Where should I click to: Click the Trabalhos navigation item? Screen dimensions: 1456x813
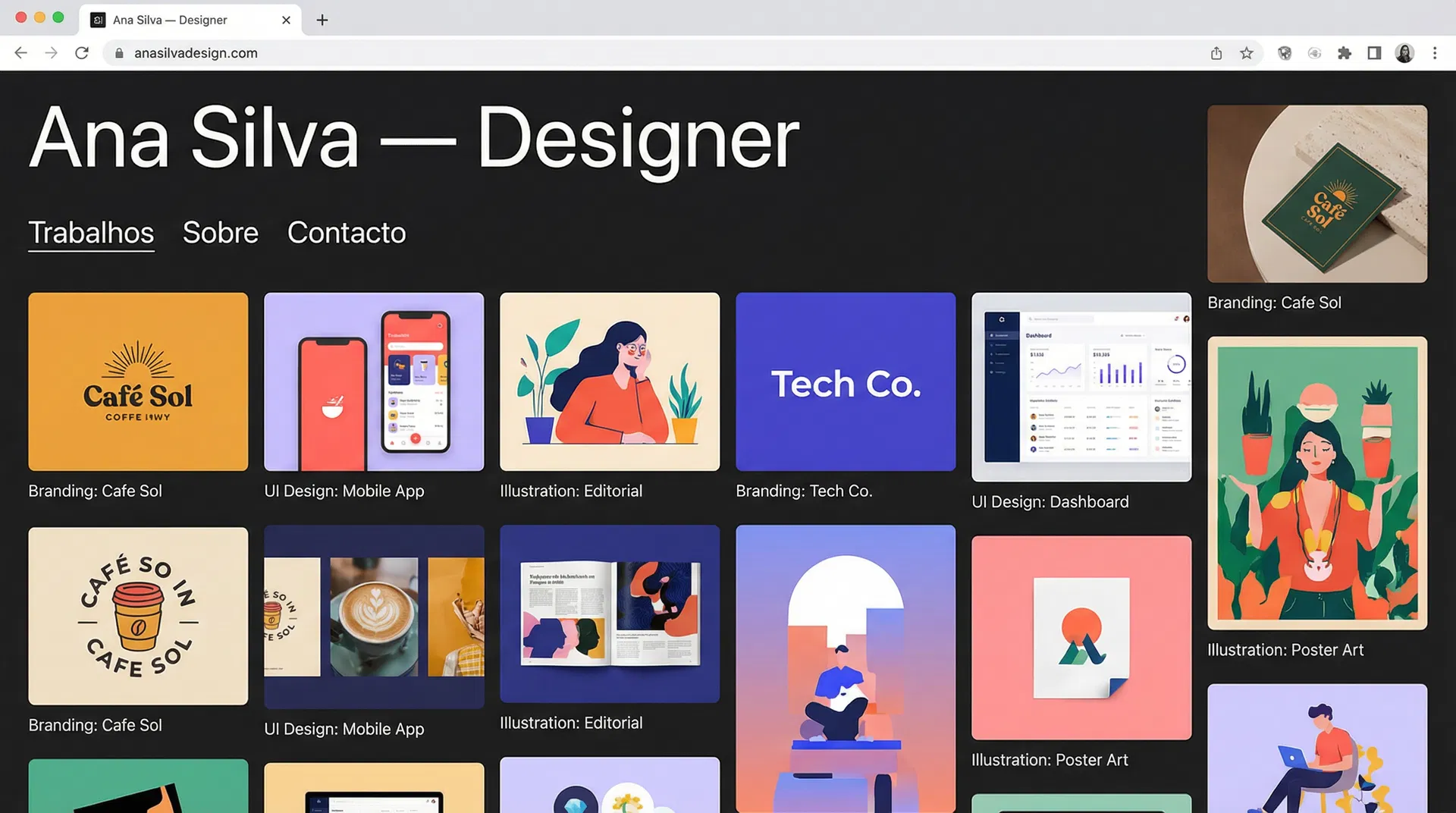tap(91, 233)
